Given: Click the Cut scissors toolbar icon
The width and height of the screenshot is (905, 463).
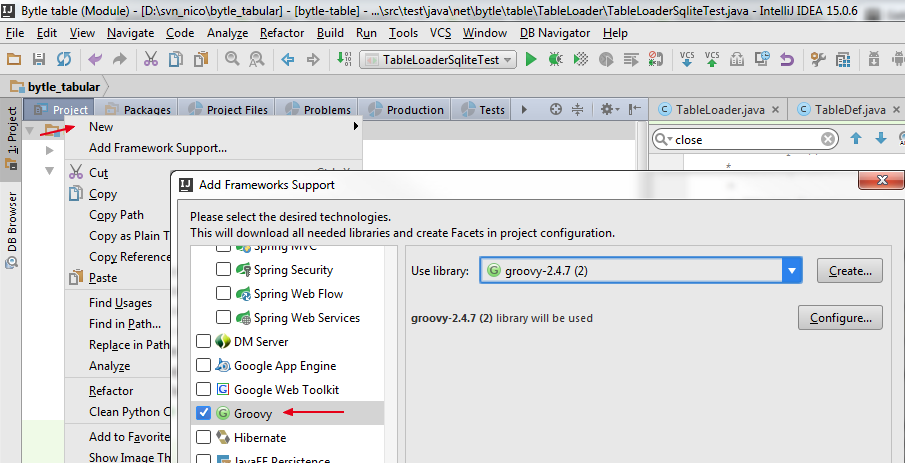Looking at the screenshot, I should 150,60.
